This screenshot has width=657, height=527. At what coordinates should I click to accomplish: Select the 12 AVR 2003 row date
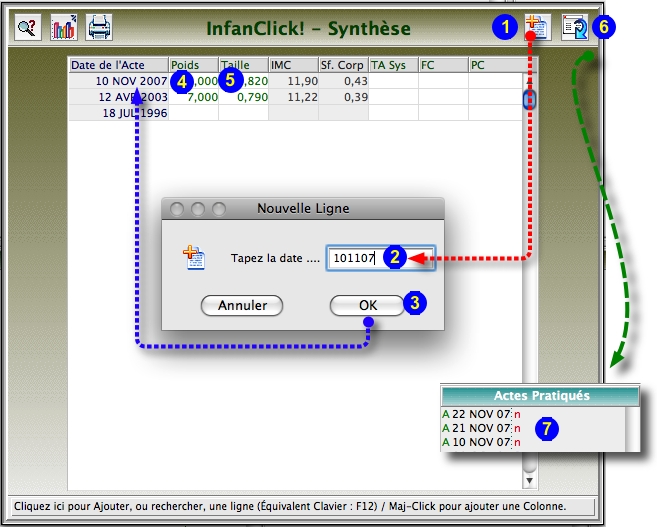(x=119, y=97)
